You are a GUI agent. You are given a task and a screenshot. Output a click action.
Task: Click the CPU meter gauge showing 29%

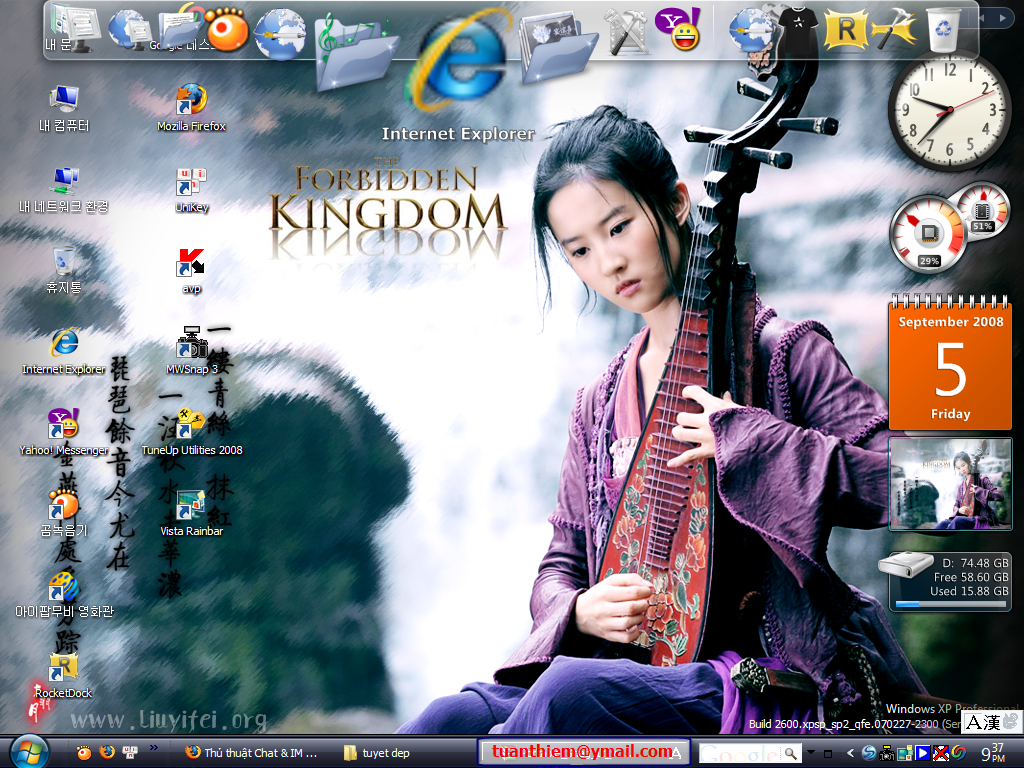[927, 236]
